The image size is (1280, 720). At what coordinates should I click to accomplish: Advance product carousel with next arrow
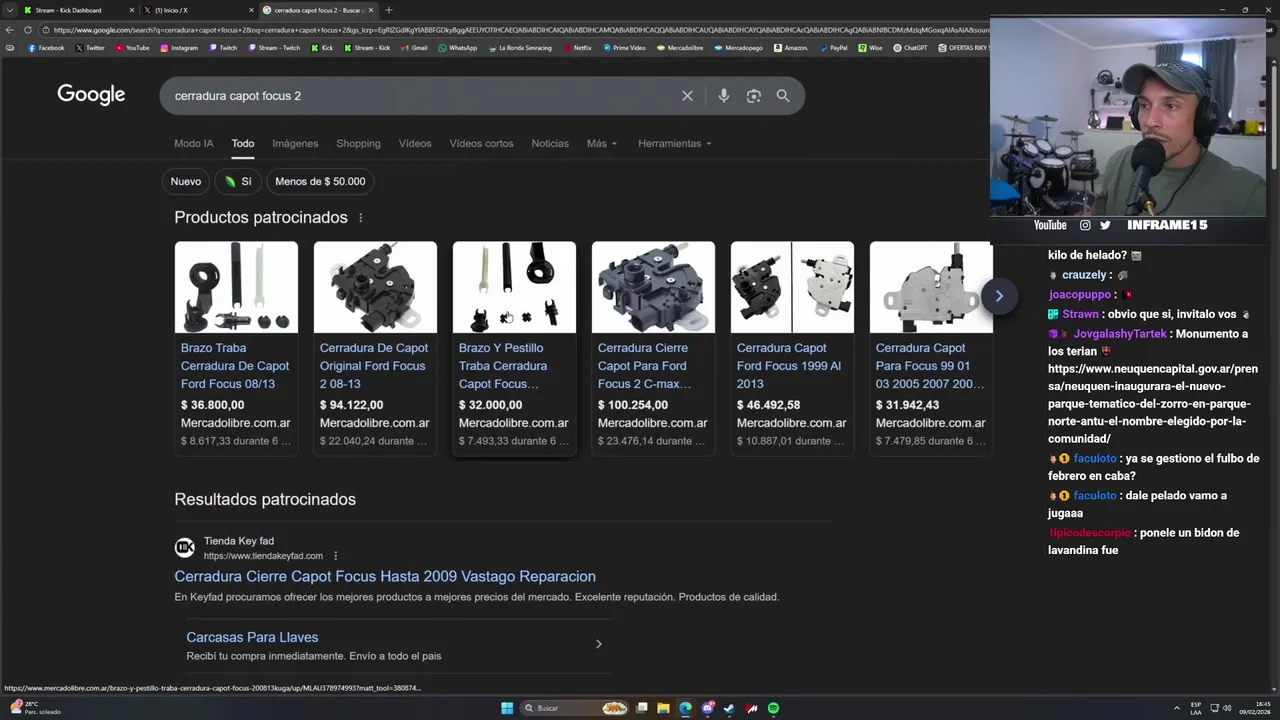[998, 296]
